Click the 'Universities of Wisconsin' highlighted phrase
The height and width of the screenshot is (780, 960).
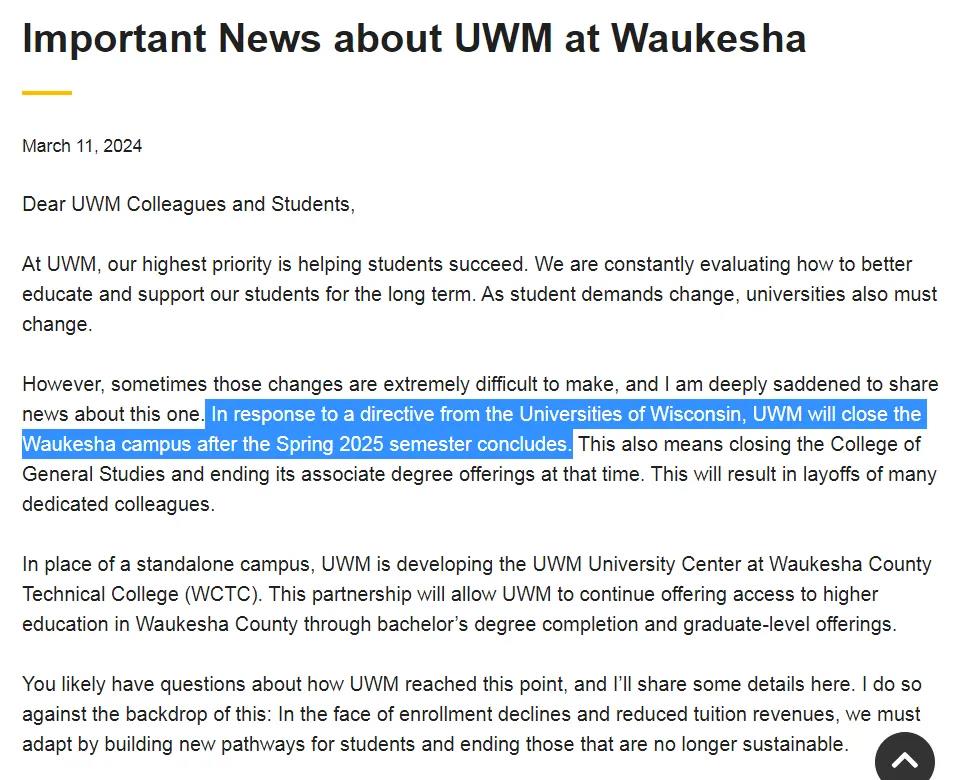pyautogui.click(x=632, y=414)
